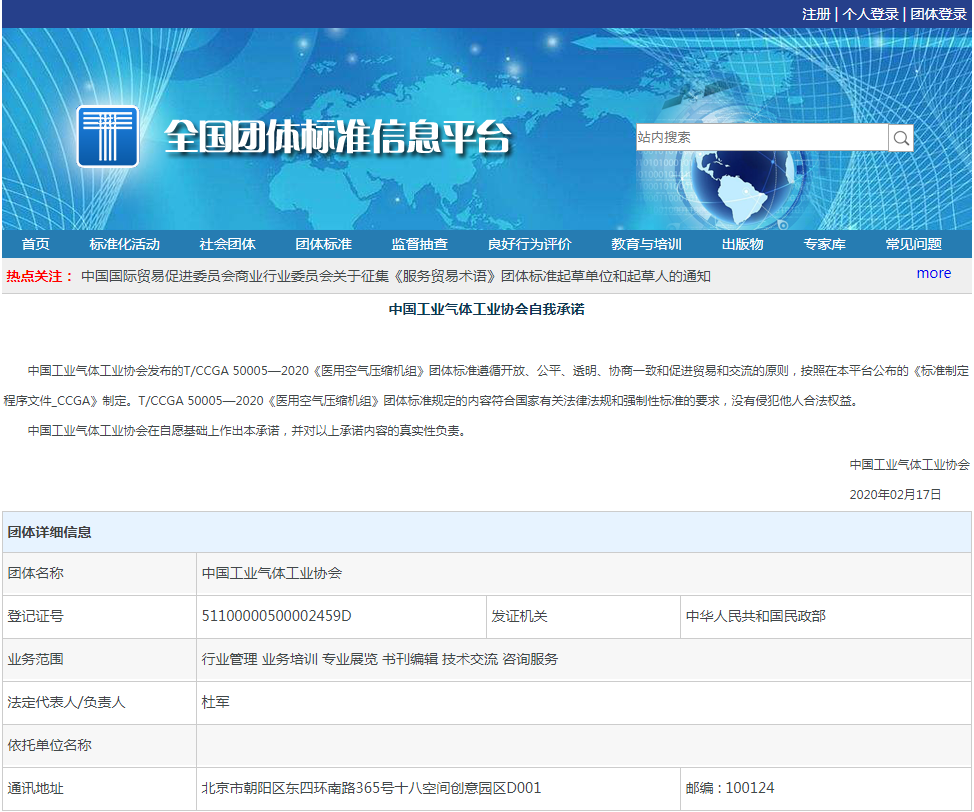Click the search magnifier icon

(901, 137)
